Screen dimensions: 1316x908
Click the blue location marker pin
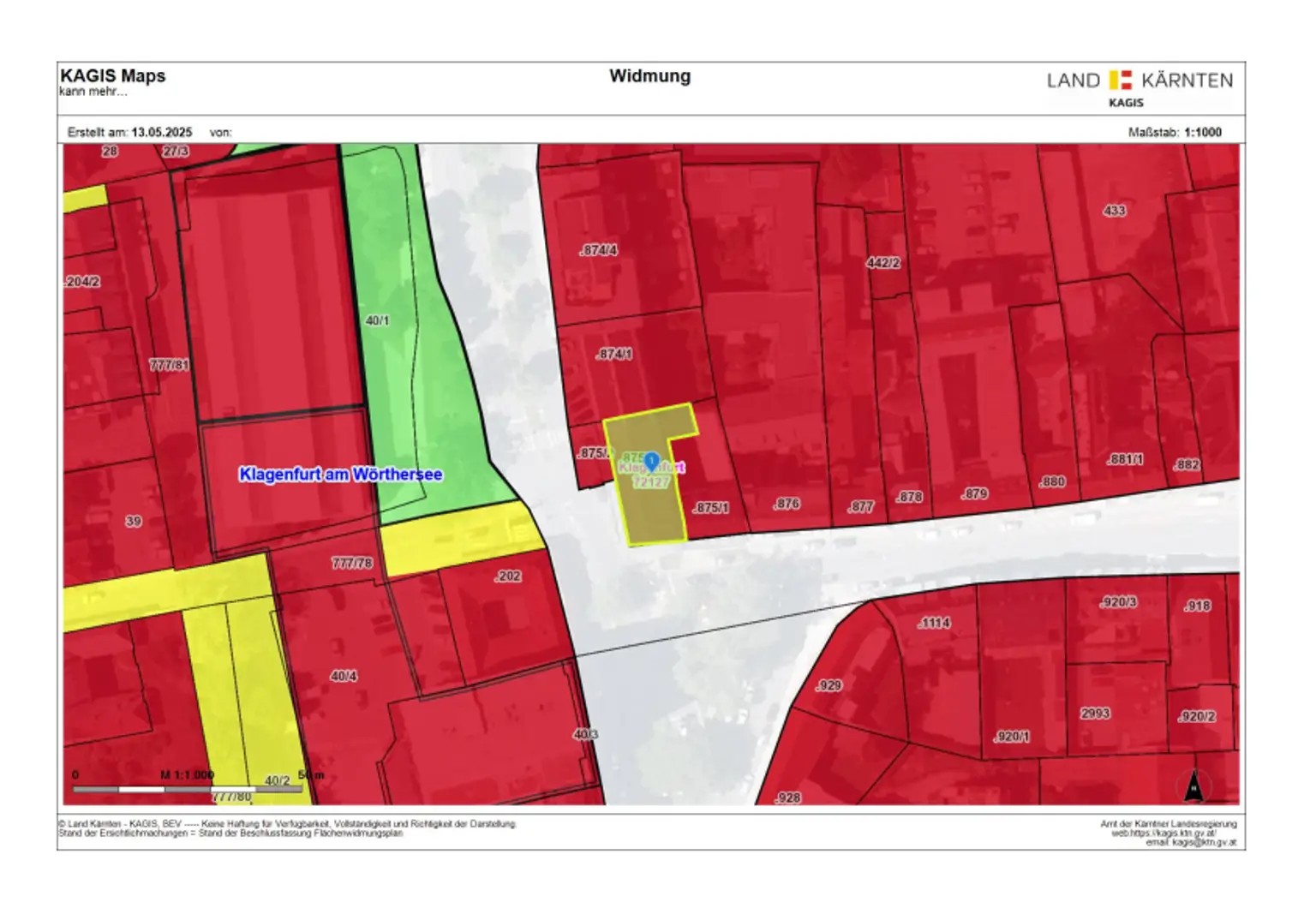[x=651, y=462]
